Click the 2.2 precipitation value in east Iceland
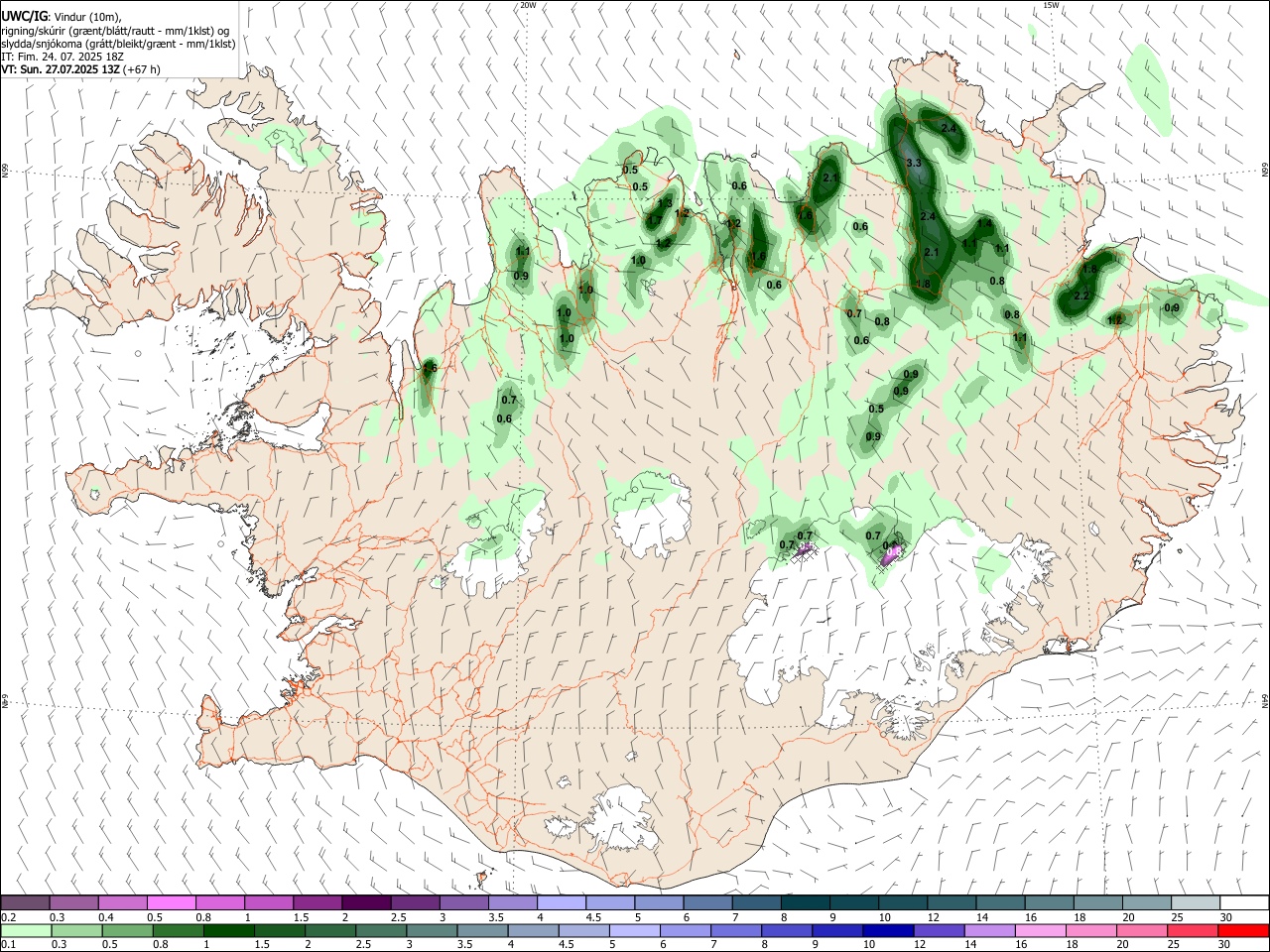 pyautogui.click(x=1081, y=296)
